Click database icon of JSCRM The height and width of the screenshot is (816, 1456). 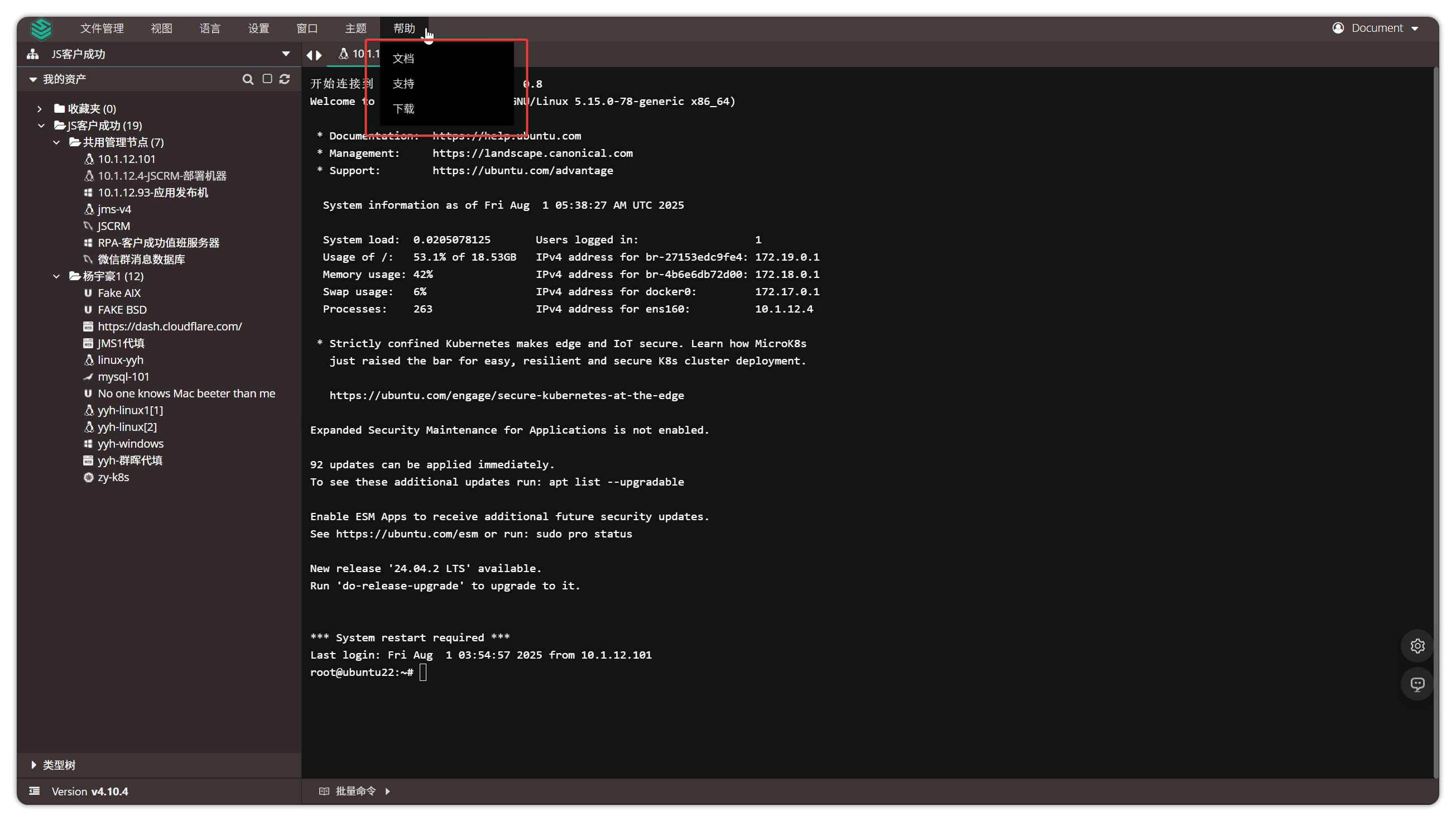(88, 225)
